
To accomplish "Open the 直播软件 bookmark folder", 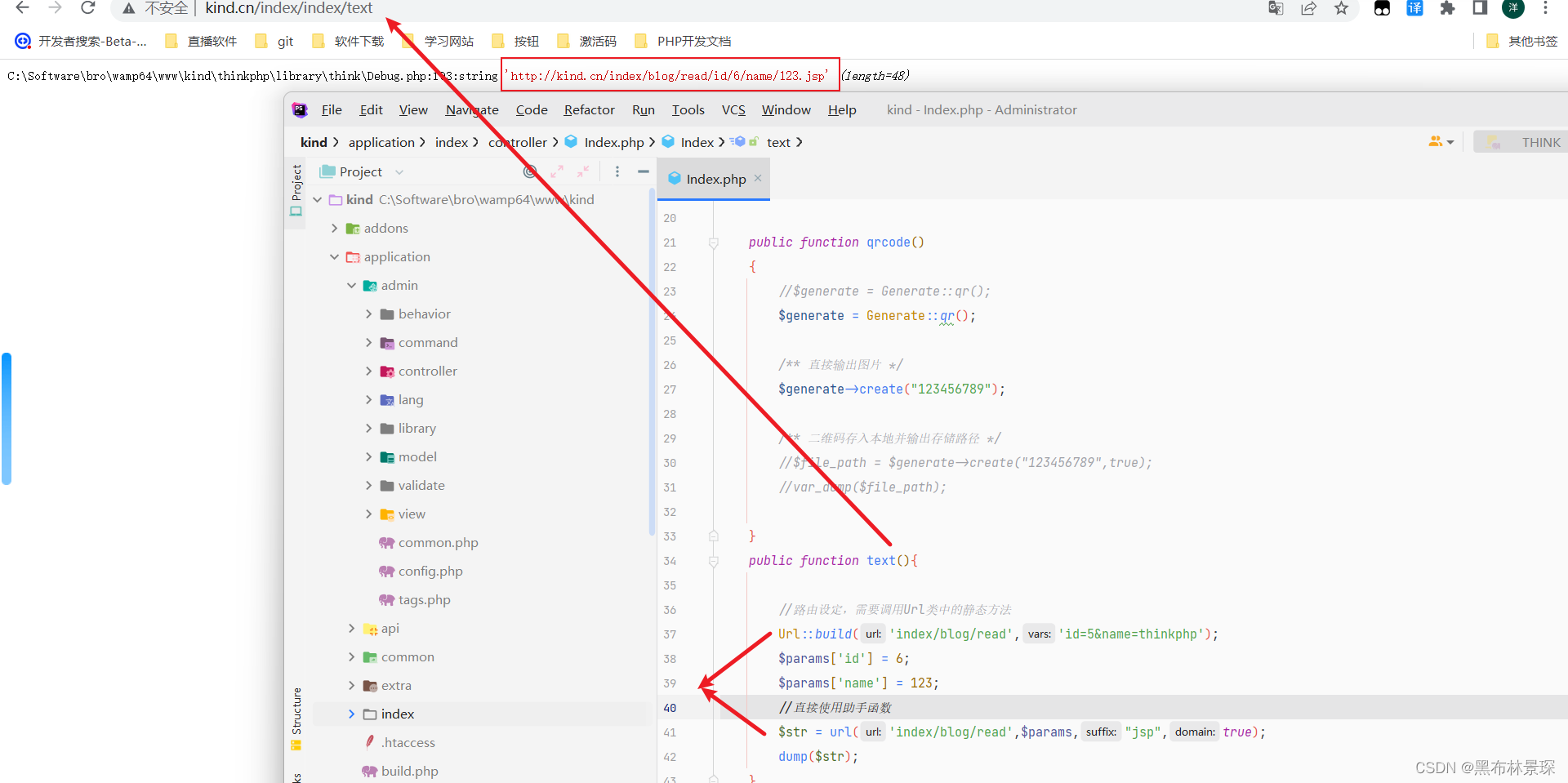I will (x=201, y=41).
